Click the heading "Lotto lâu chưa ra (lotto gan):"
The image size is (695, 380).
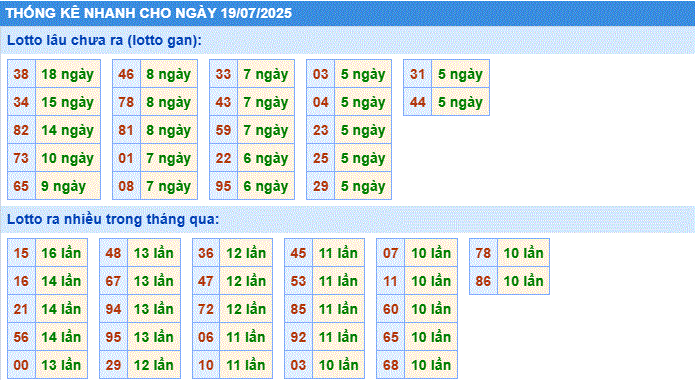pos(104,40)
